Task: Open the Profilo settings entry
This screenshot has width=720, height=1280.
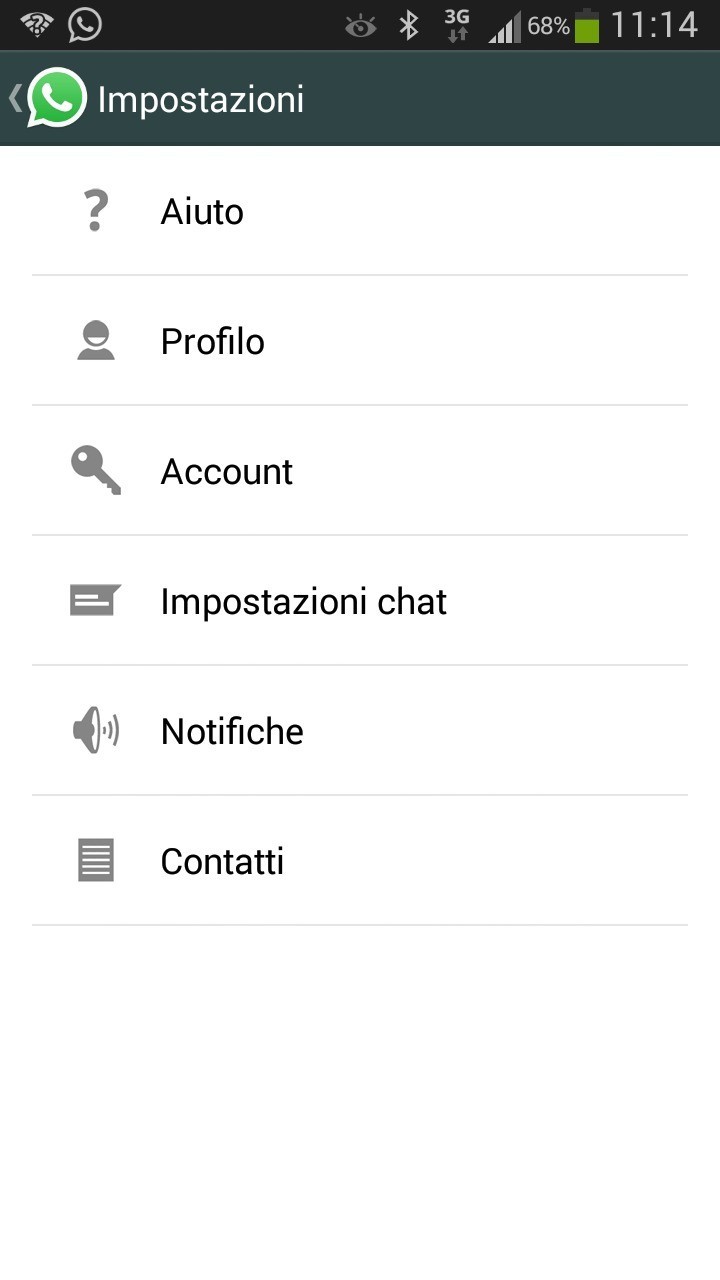Action: point(213,342)
